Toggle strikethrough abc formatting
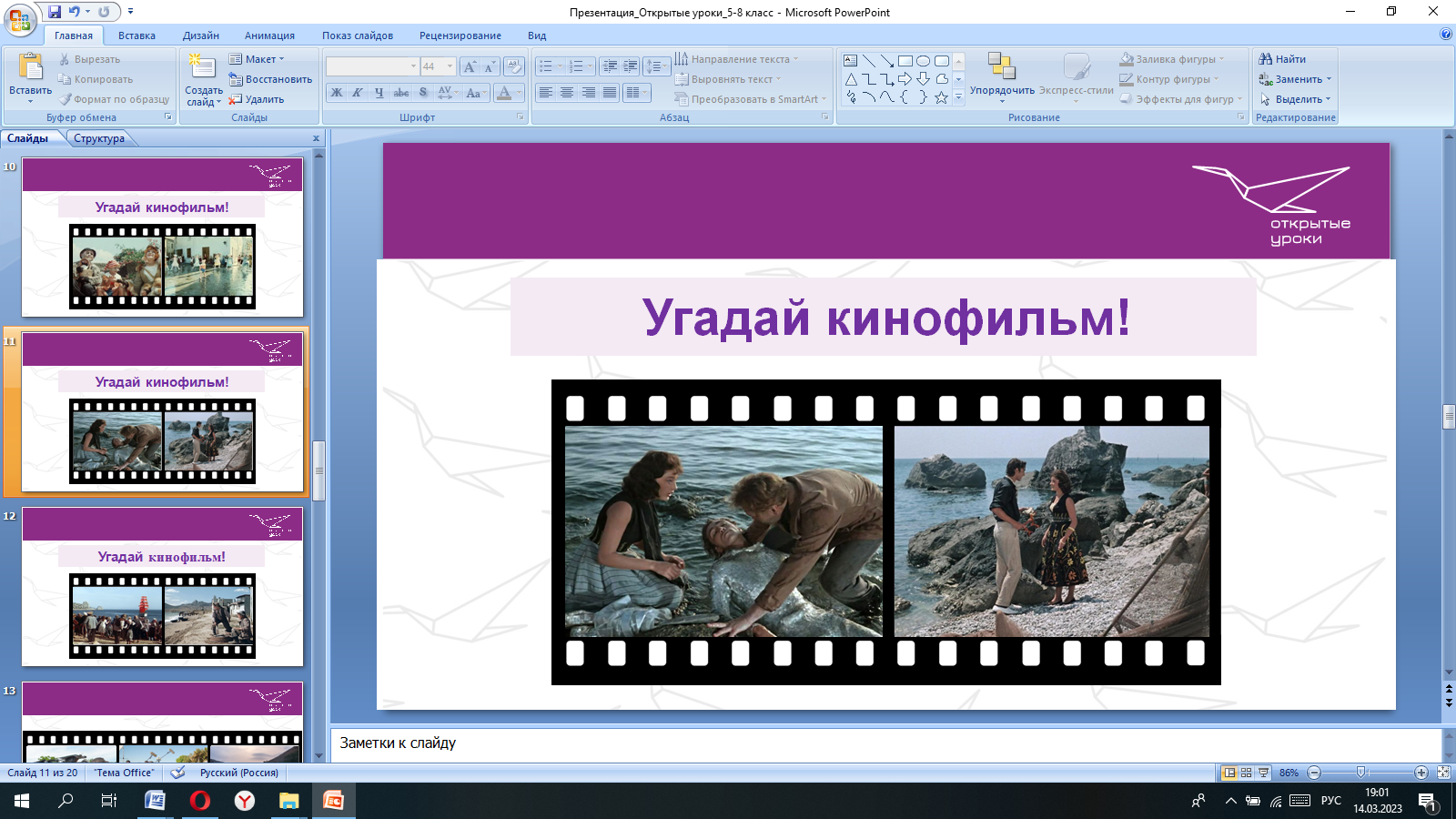Image resolution: width=1456 pixels, height=819 pixels. click(x=401, y=93)
